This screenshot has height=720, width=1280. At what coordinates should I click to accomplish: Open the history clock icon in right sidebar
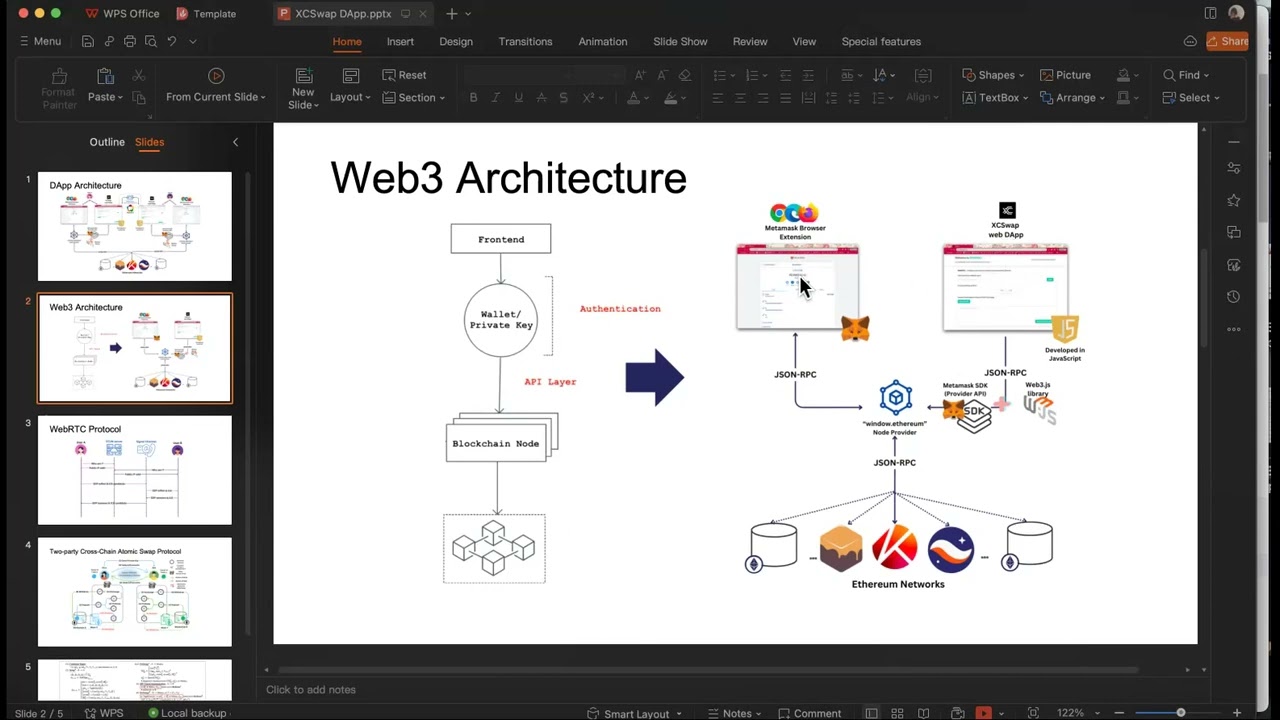[1233, 297]
